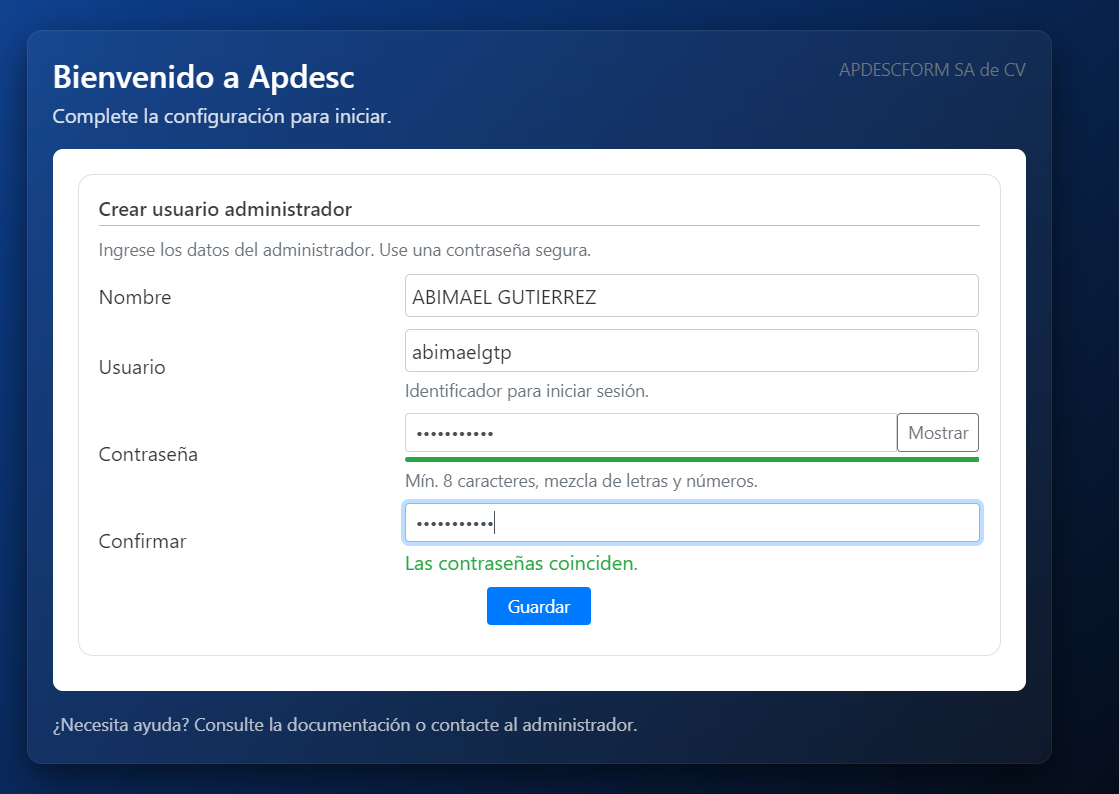Screen dimensions: 1119x794
Task: Select the Usuario field label
Action: (131, 367)
